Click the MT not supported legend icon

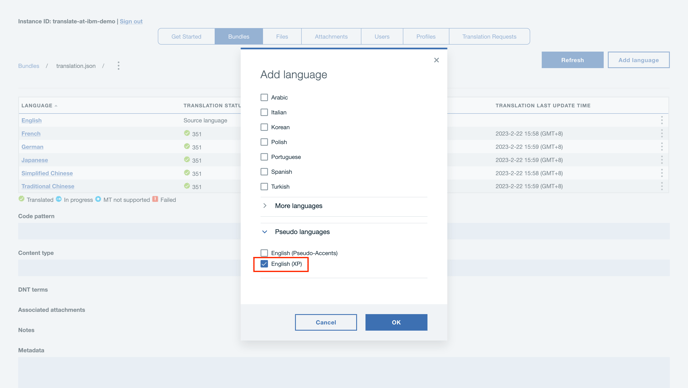pos(98,199)
